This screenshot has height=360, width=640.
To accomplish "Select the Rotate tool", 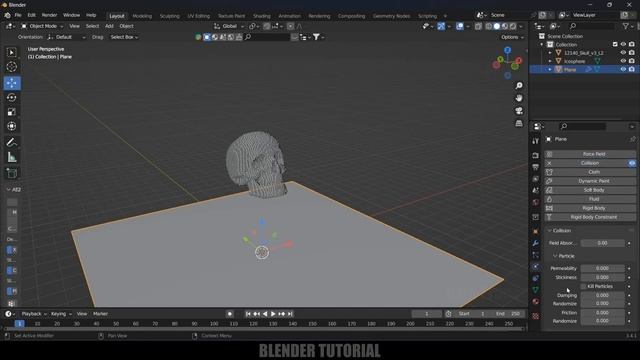I will point(12,98).
